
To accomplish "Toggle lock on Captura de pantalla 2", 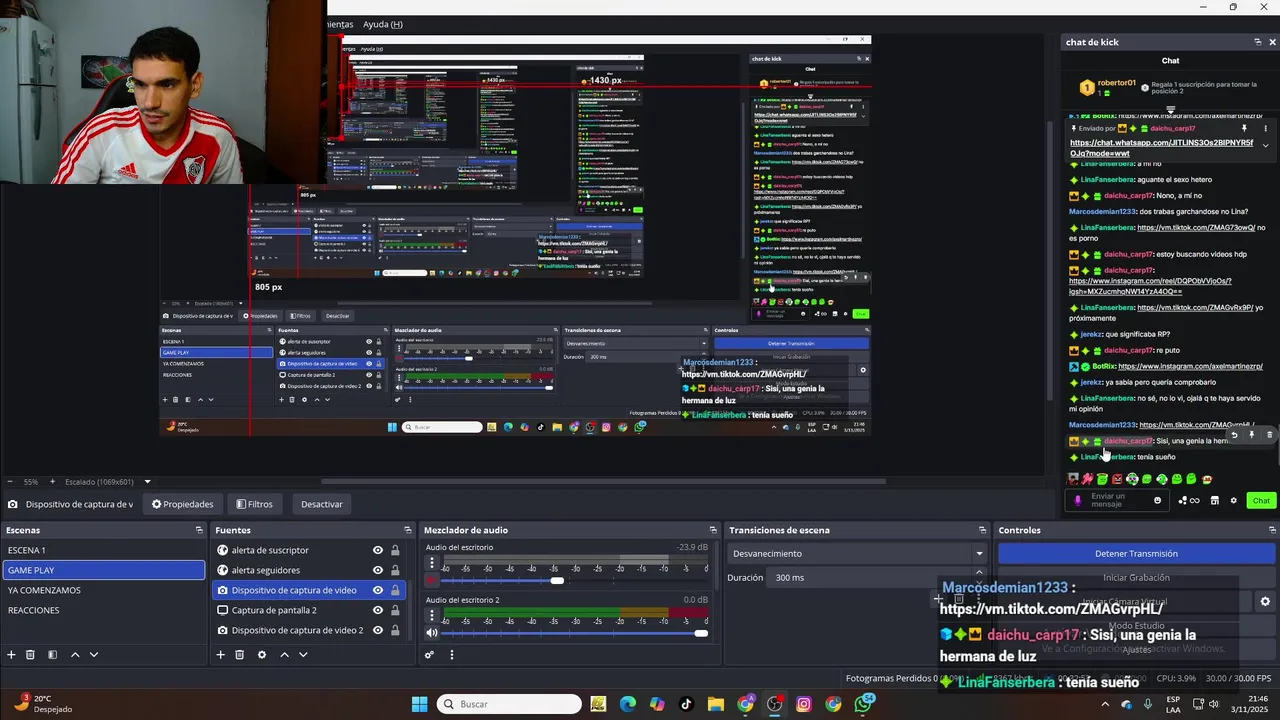I will 395,610.
